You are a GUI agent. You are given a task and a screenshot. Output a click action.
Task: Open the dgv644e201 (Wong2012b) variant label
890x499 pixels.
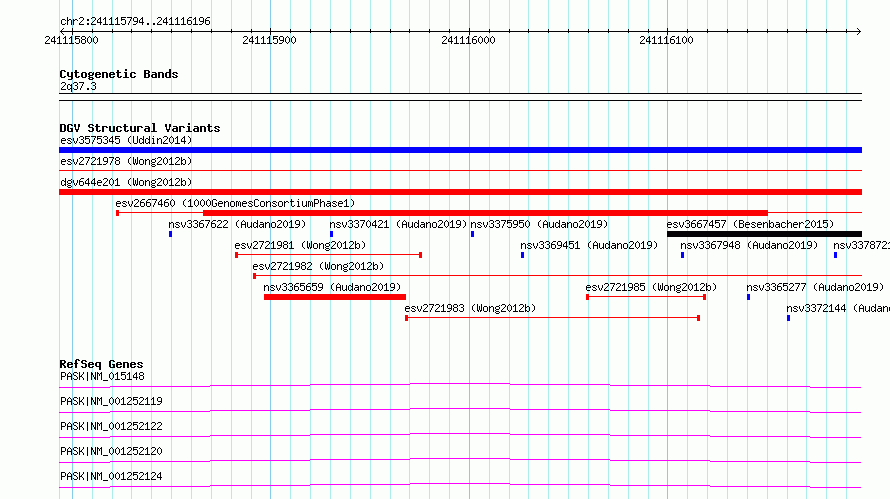(126, 182)
